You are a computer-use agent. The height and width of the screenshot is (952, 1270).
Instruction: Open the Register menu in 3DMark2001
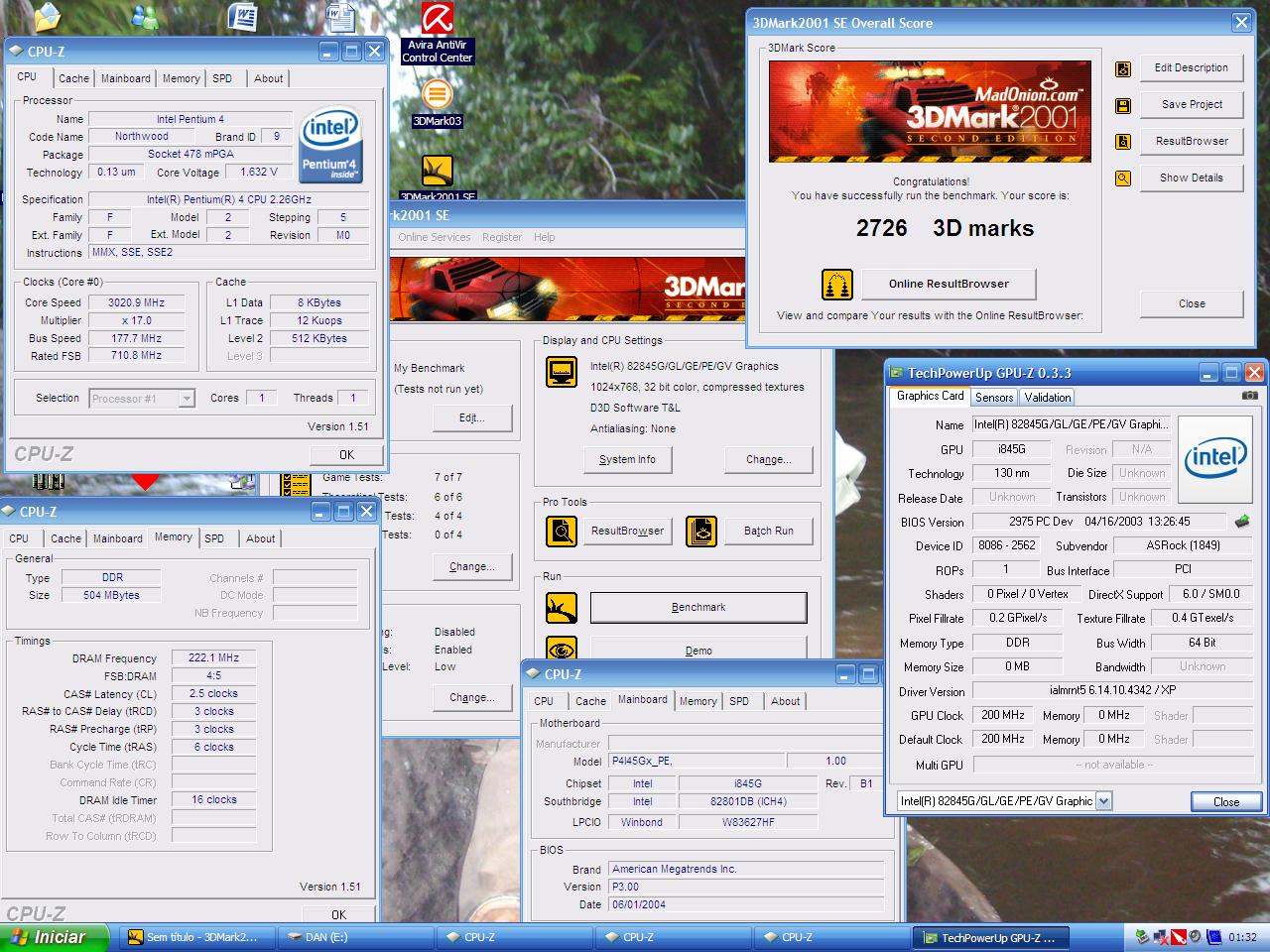click(x=502, y=237)
